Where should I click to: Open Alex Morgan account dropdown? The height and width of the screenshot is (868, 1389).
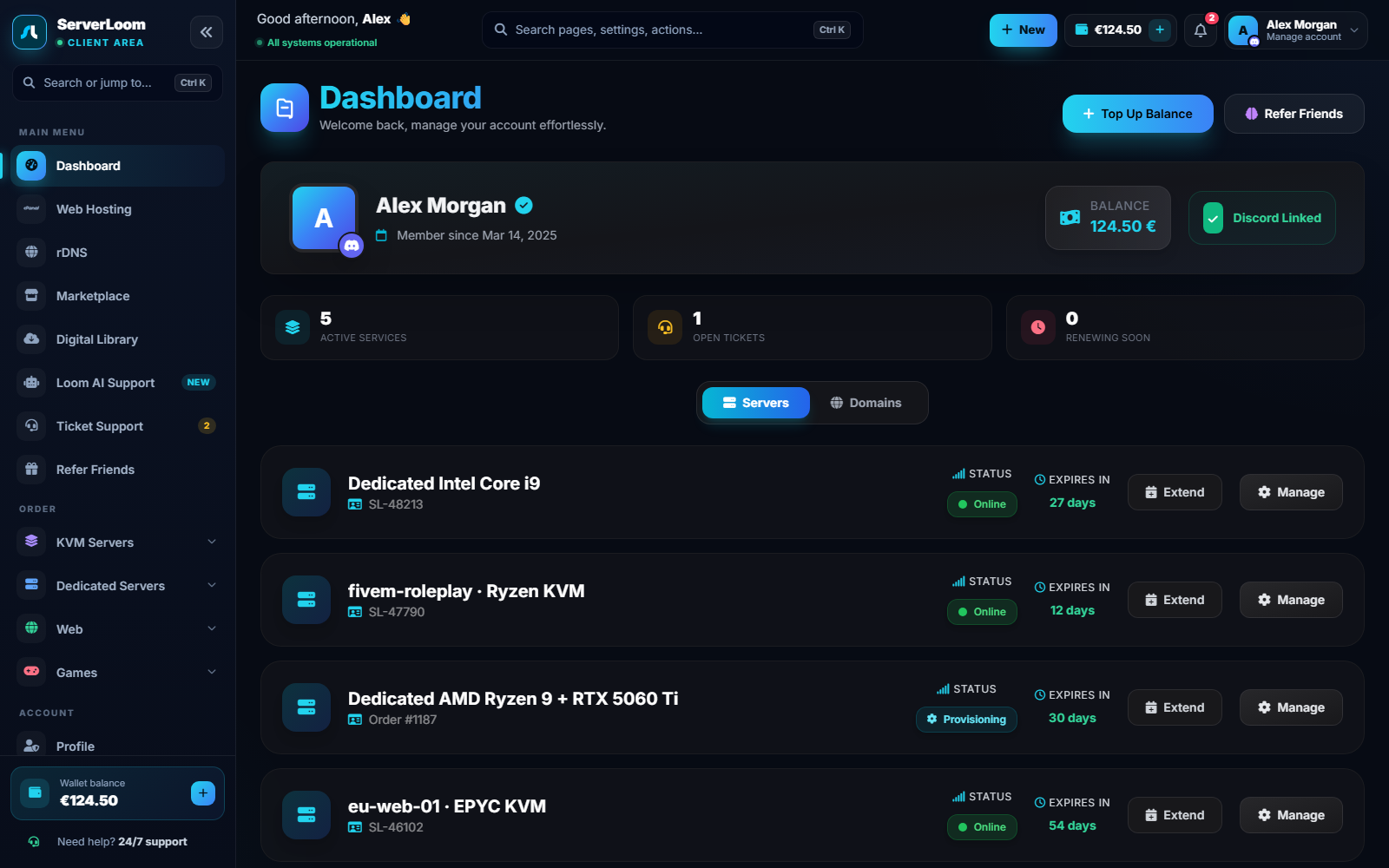[1296, 30]
